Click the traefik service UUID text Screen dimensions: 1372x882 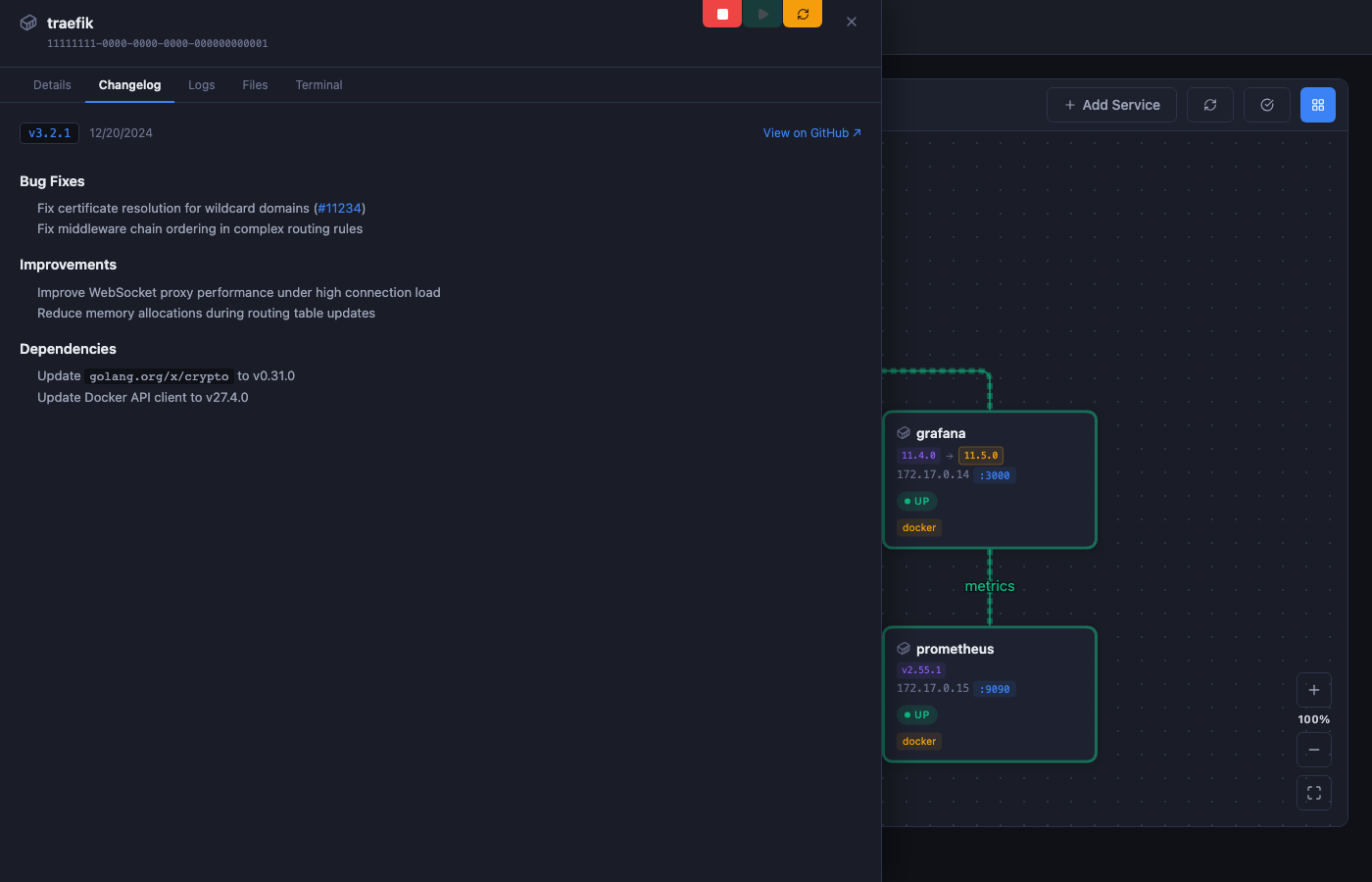coord(158,44)
